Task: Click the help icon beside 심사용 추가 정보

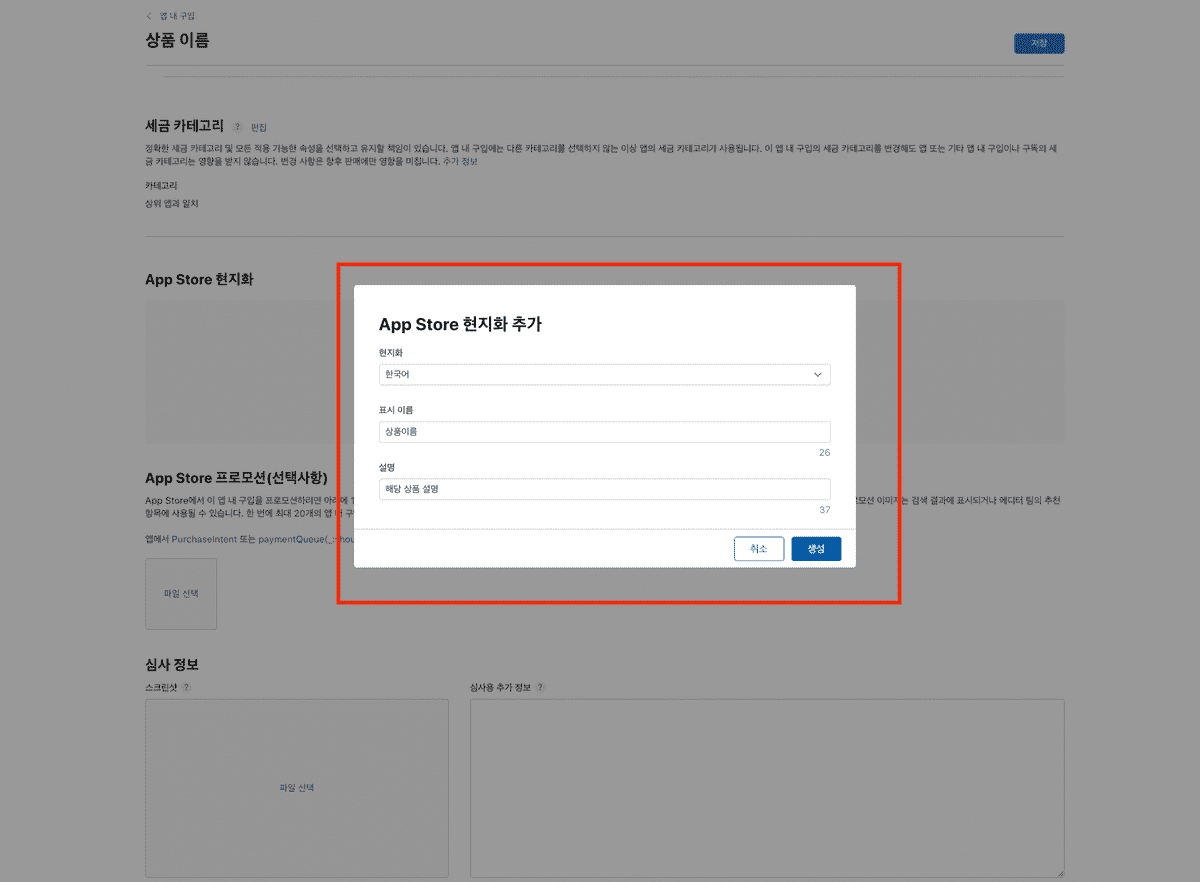Action: pyautogui.click(x=541, y=688)
